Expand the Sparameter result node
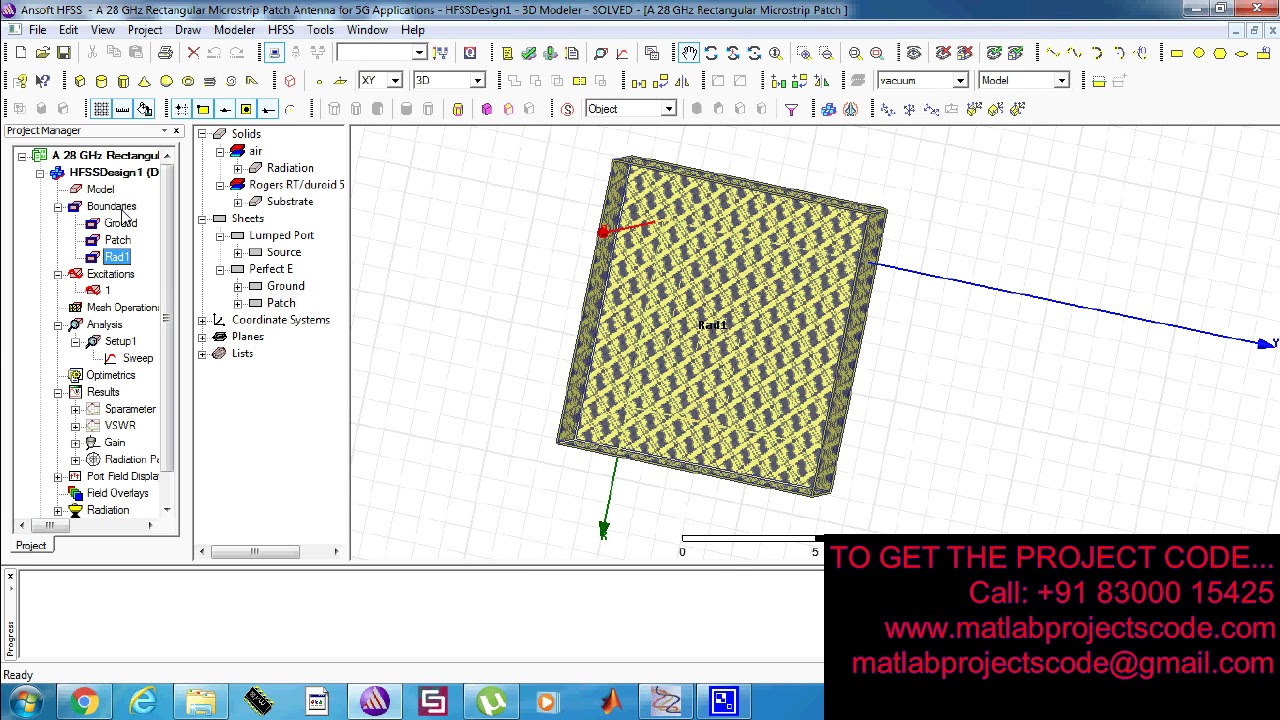 [76, 409]
